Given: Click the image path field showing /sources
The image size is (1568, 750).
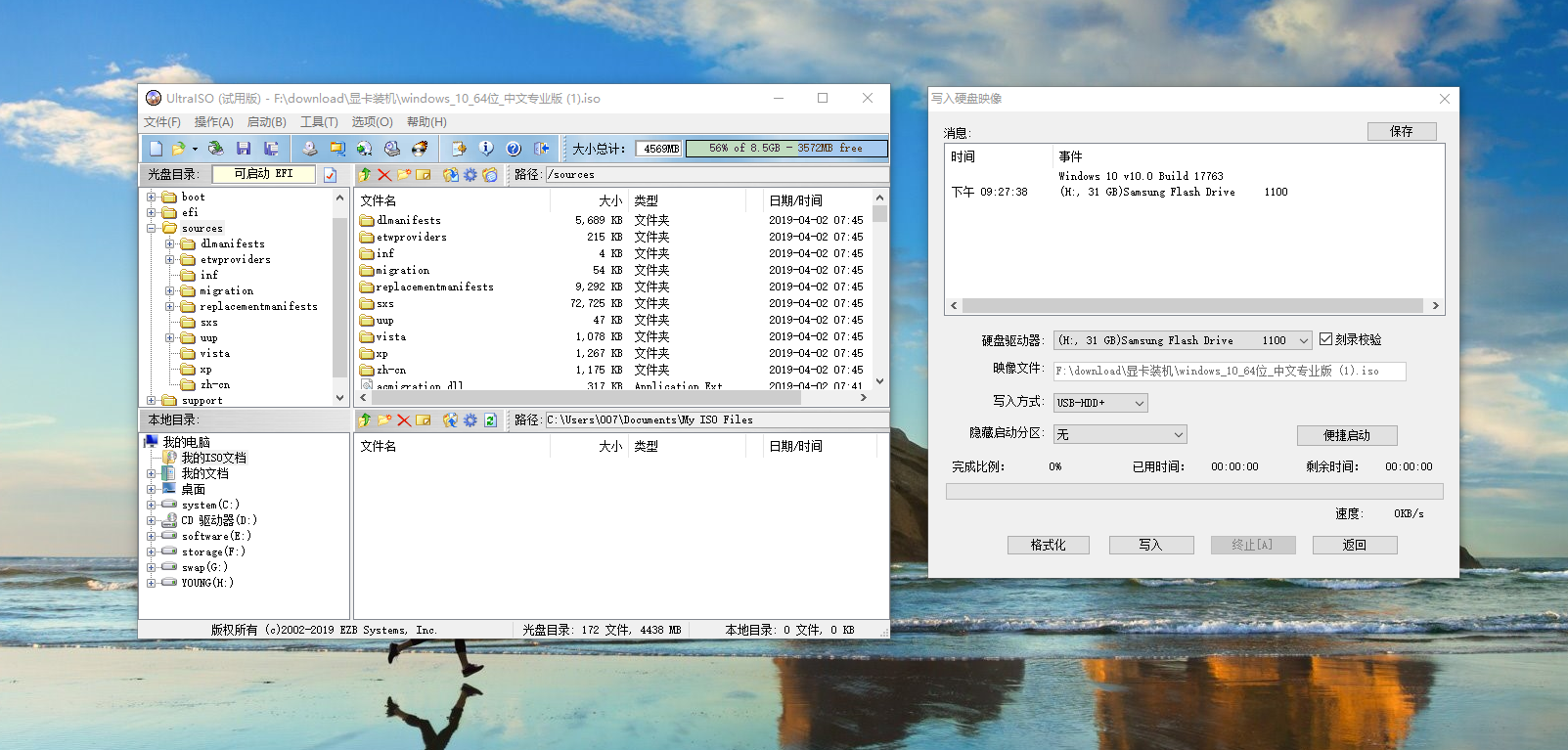Looking at the screenshot, I should 717,174.
